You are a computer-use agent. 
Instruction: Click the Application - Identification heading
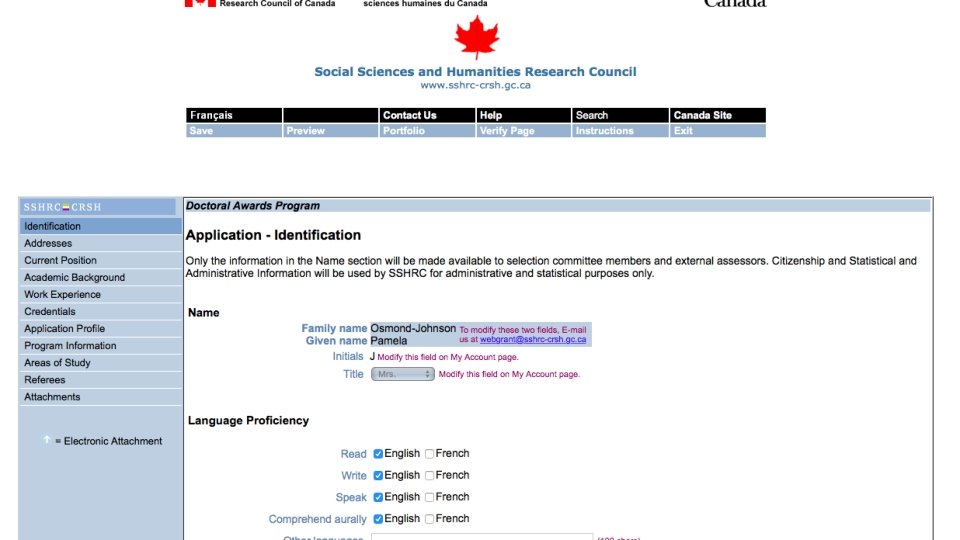pos(273,235)
